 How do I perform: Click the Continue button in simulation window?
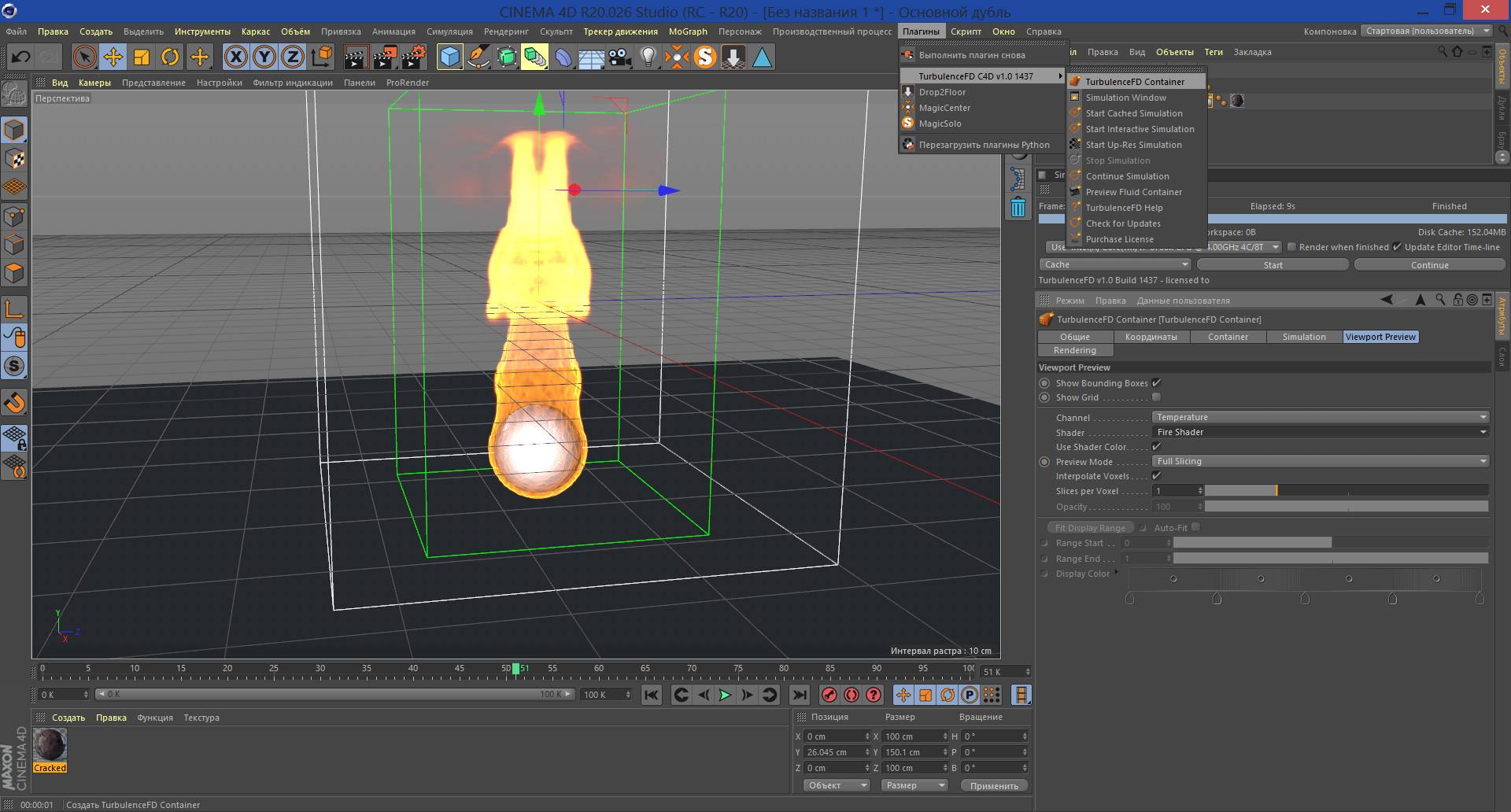coord(1429,265)
